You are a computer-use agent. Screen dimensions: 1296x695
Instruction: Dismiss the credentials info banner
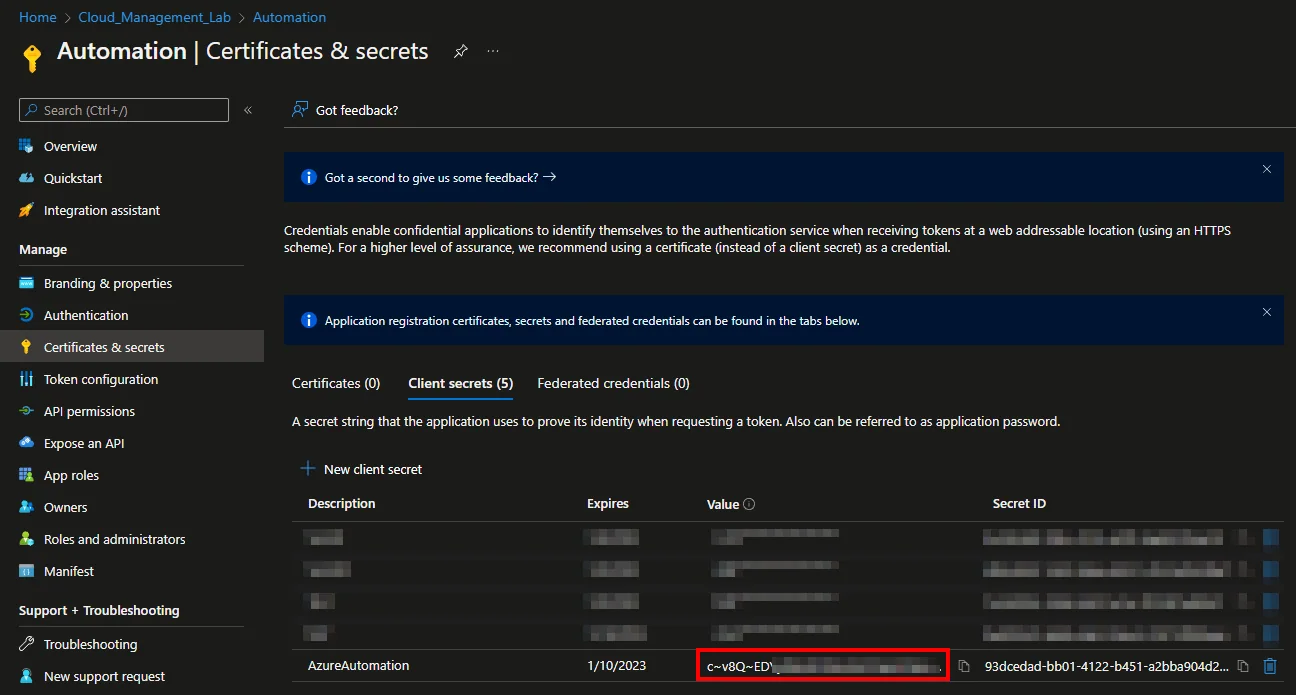(x=1267, y=312)
